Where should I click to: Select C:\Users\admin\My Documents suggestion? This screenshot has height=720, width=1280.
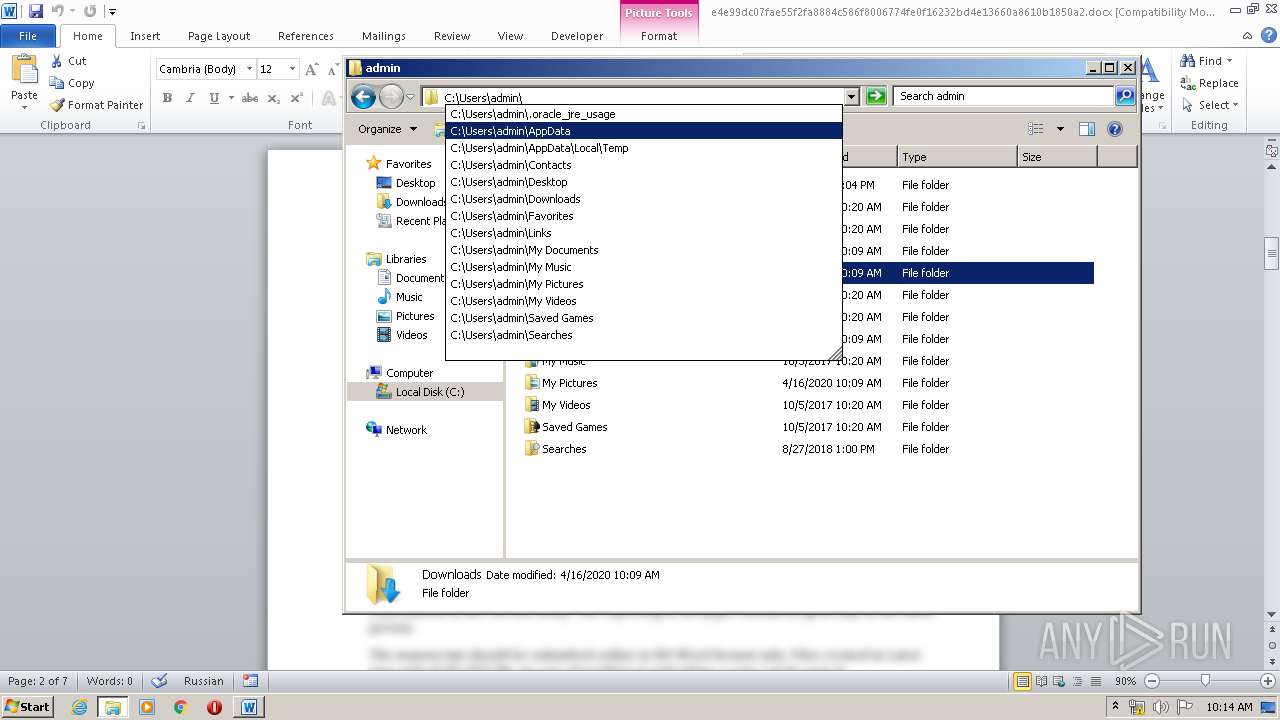(x=644, y=250)
